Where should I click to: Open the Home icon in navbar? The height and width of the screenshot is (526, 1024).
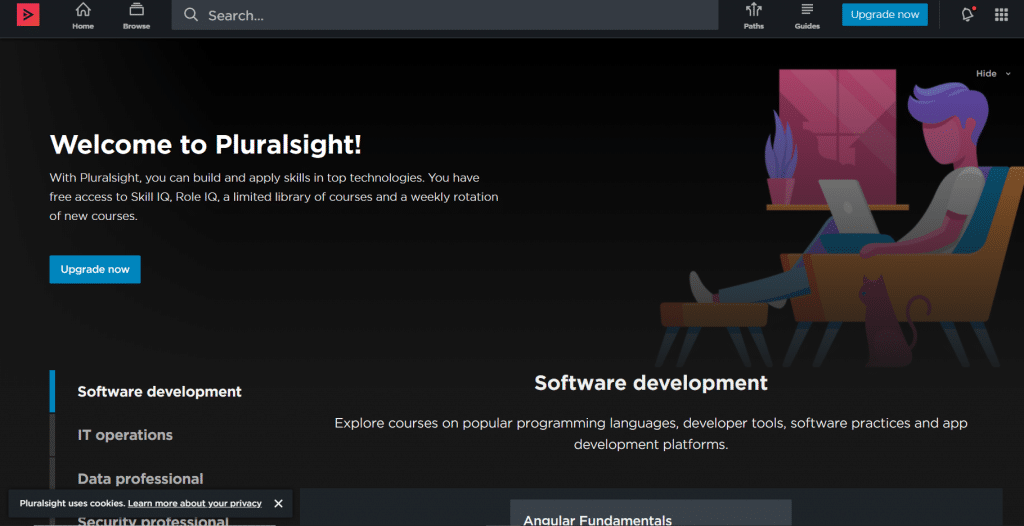pos(83,16)
